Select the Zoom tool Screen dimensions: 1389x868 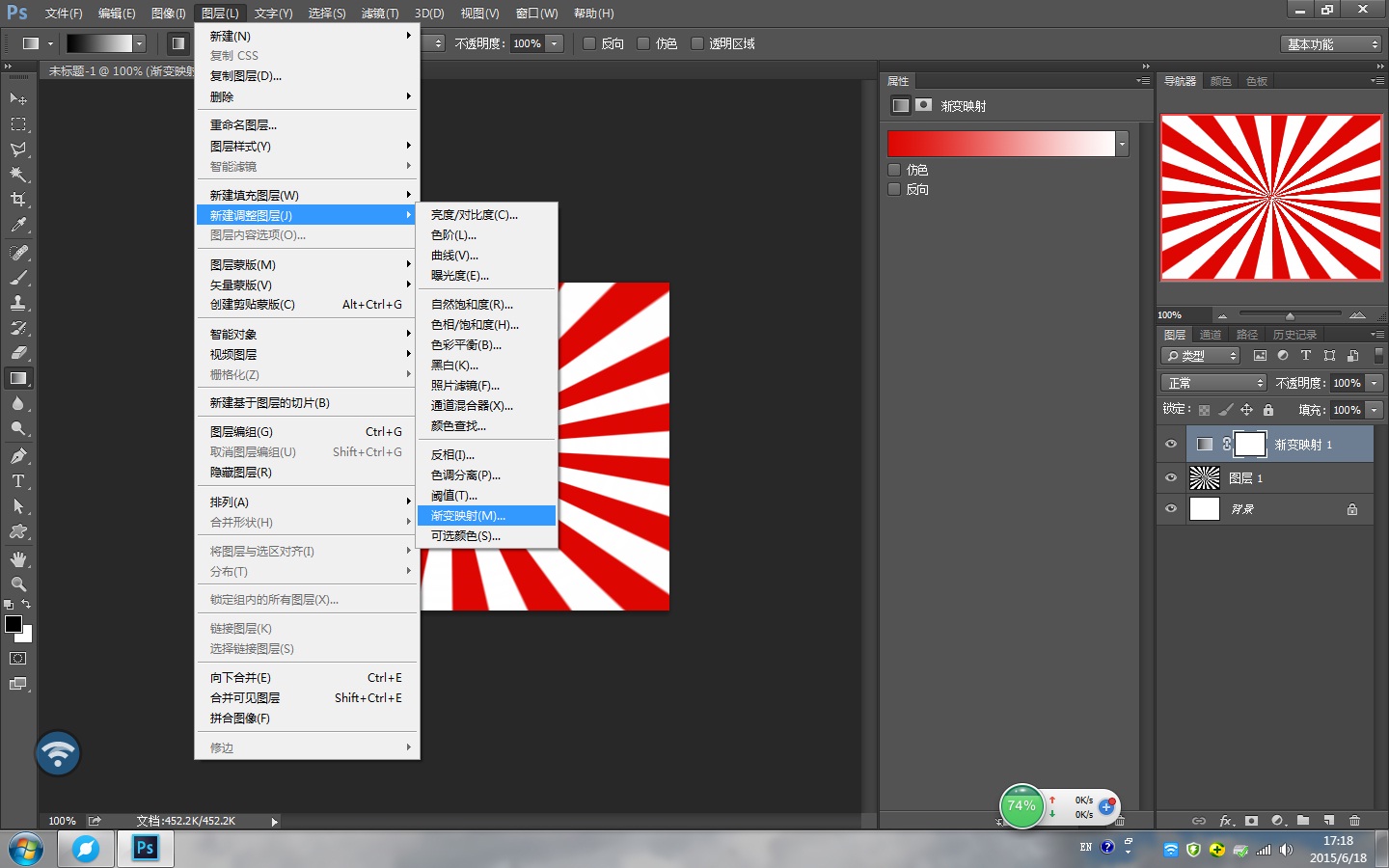pos(18,584)
